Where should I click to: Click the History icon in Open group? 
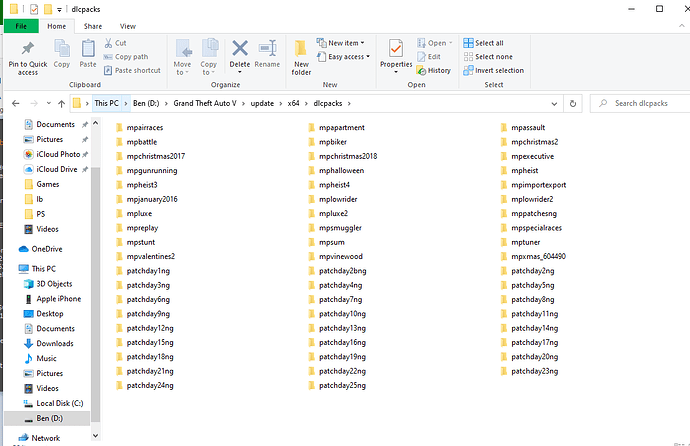click(x=433, y=71)
